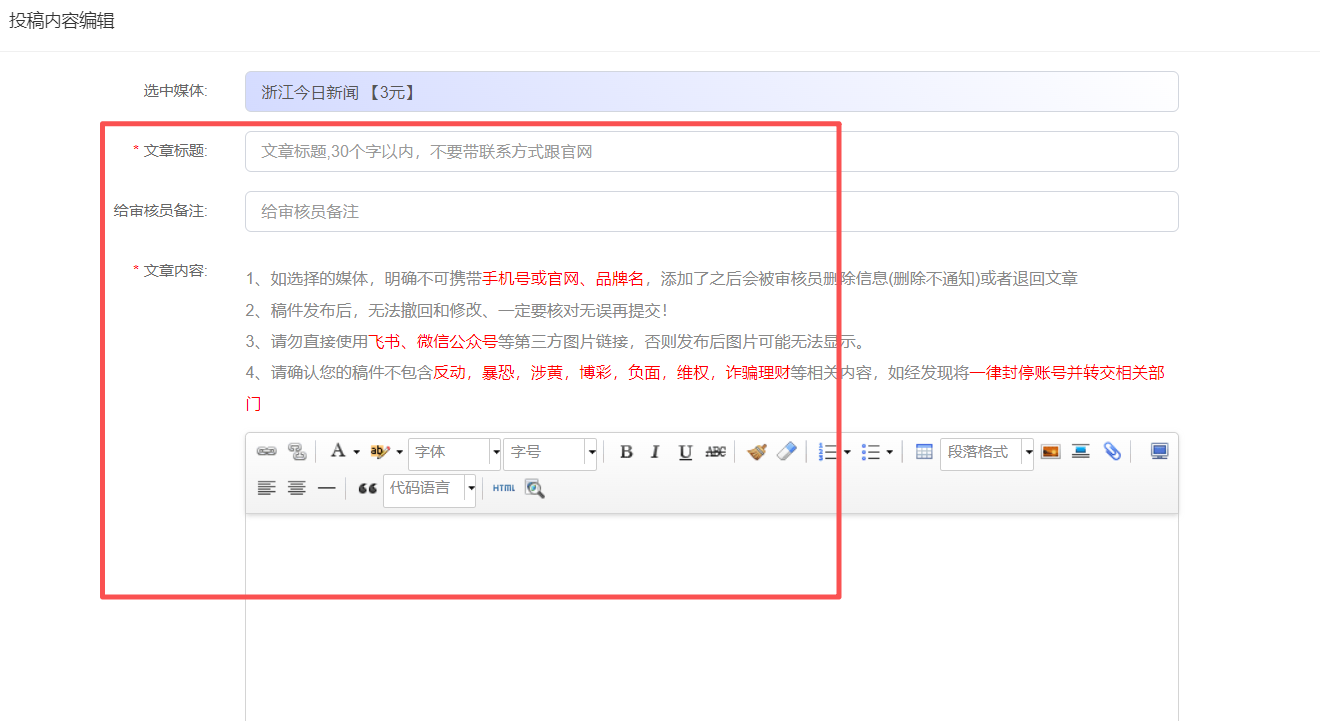Viewport: 1320px width, 721px height.
Task: Toggle bold formatting in editor
Action: click(x=626, y=452)
